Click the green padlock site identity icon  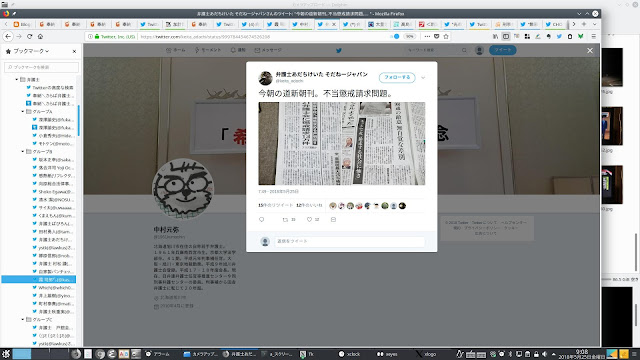tap(97, 36)
